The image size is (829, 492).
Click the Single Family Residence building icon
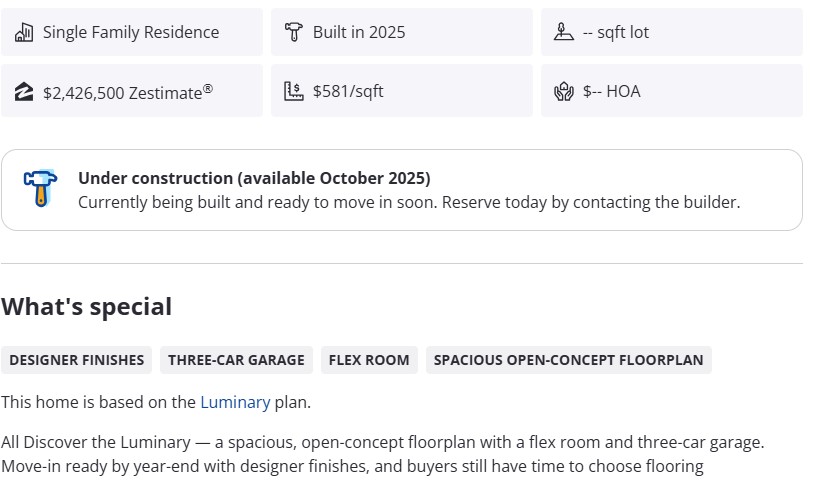pyautogui.click(x=24, y=32)
